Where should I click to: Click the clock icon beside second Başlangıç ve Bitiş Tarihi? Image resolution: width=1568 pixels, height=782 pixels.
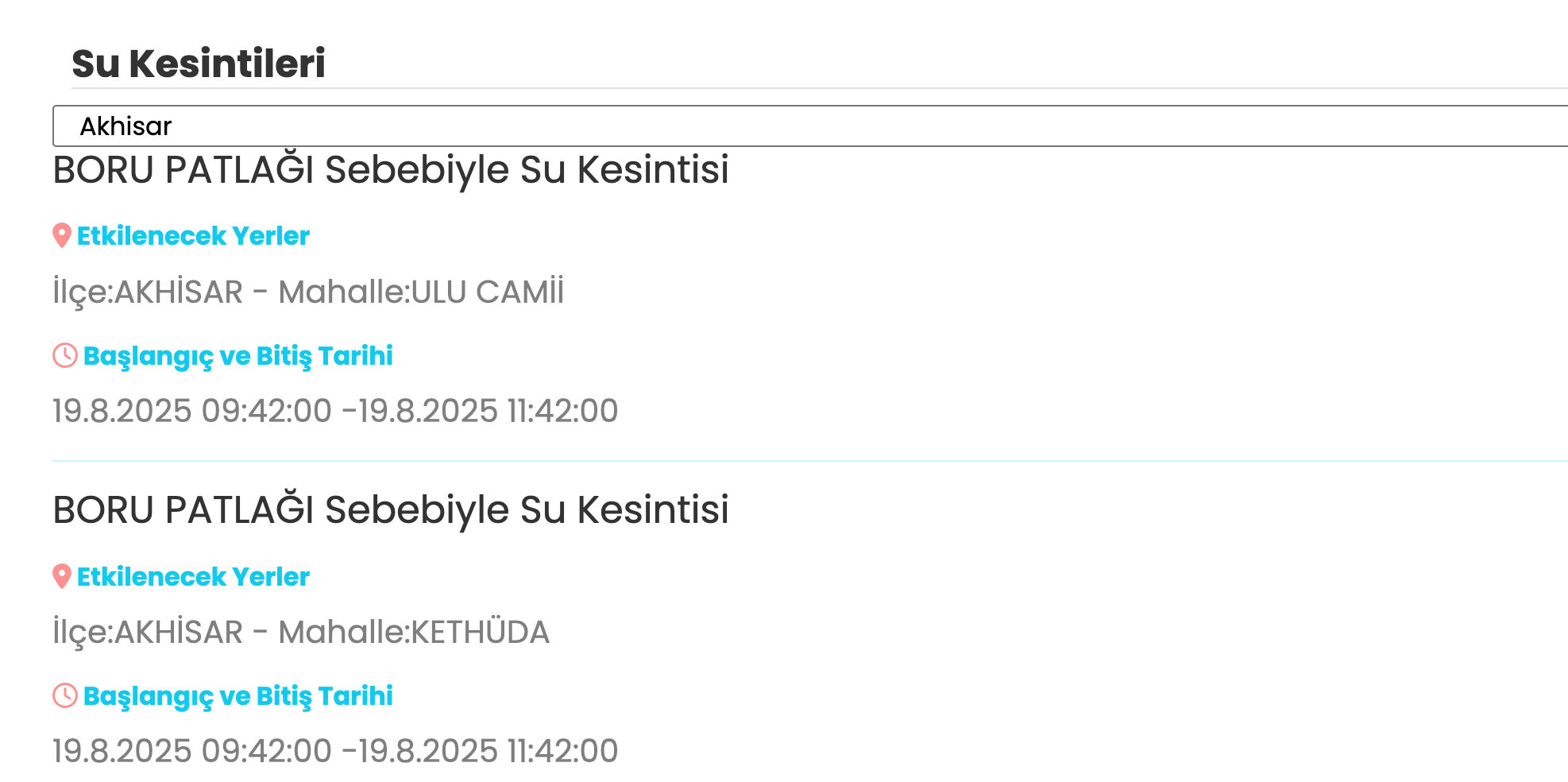[64, 696]
